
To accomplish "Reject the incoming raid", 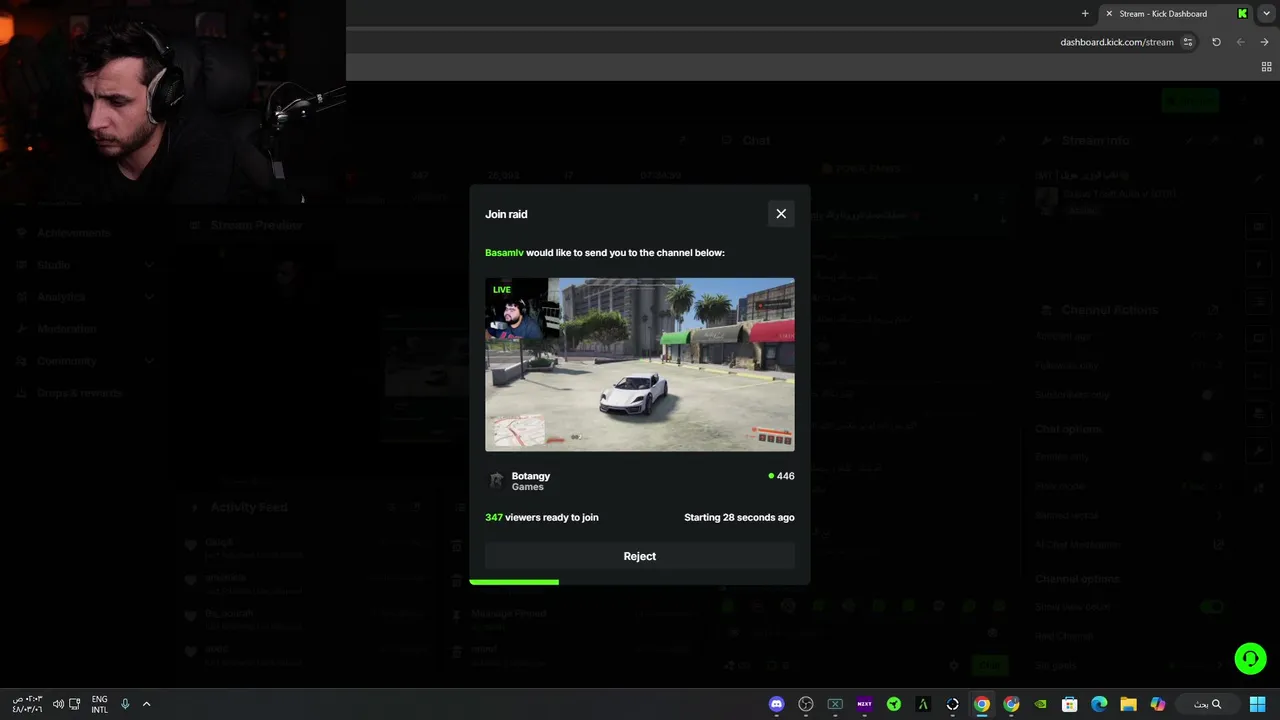I will 640,556.
